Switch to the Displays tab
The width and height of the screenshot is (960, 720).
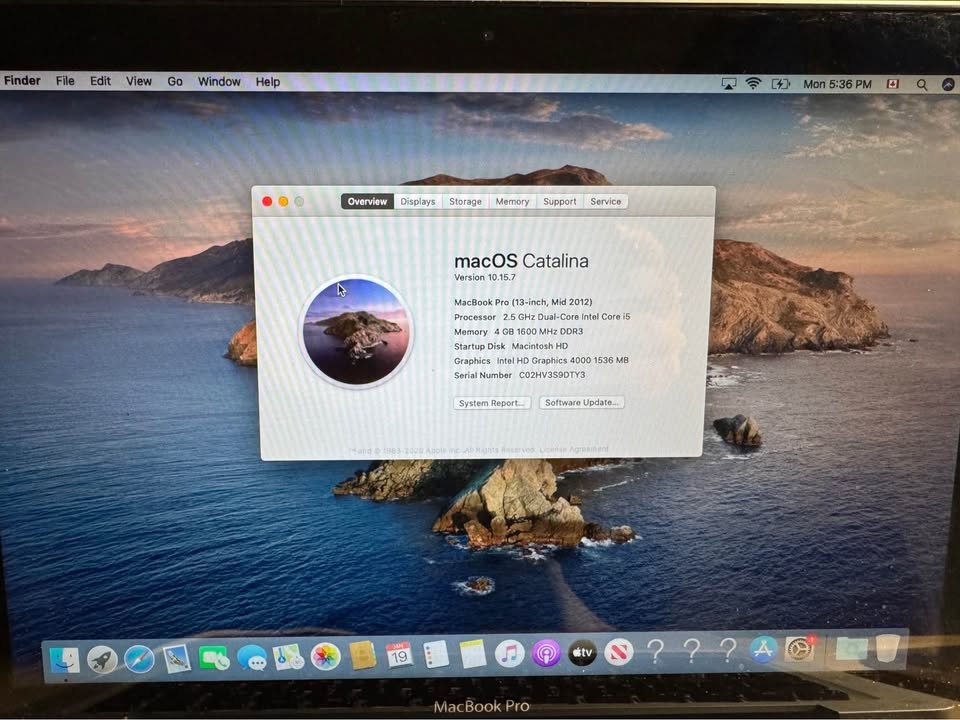pos(418,201)
